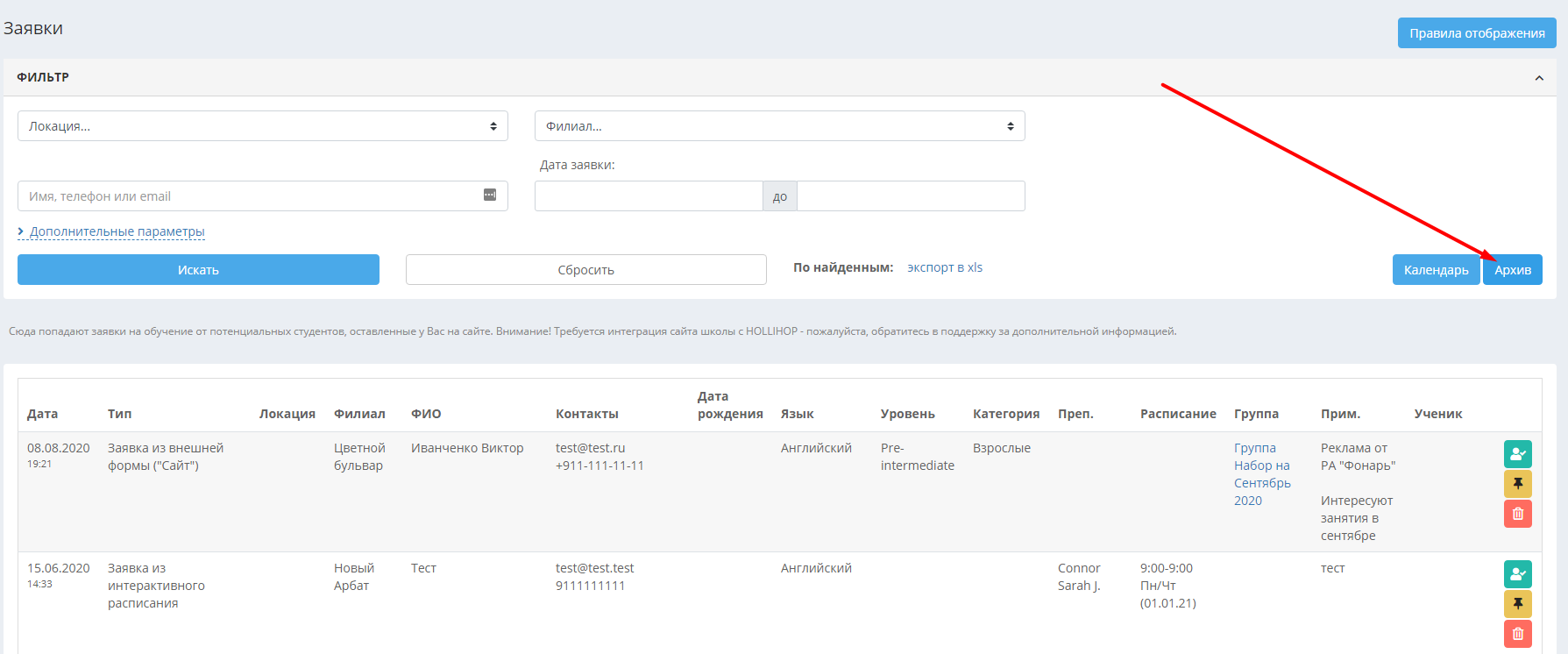This screenshot has width=1568, height=654.
Task: Click the Расписание column header
Action: [x=1178, y=414]
